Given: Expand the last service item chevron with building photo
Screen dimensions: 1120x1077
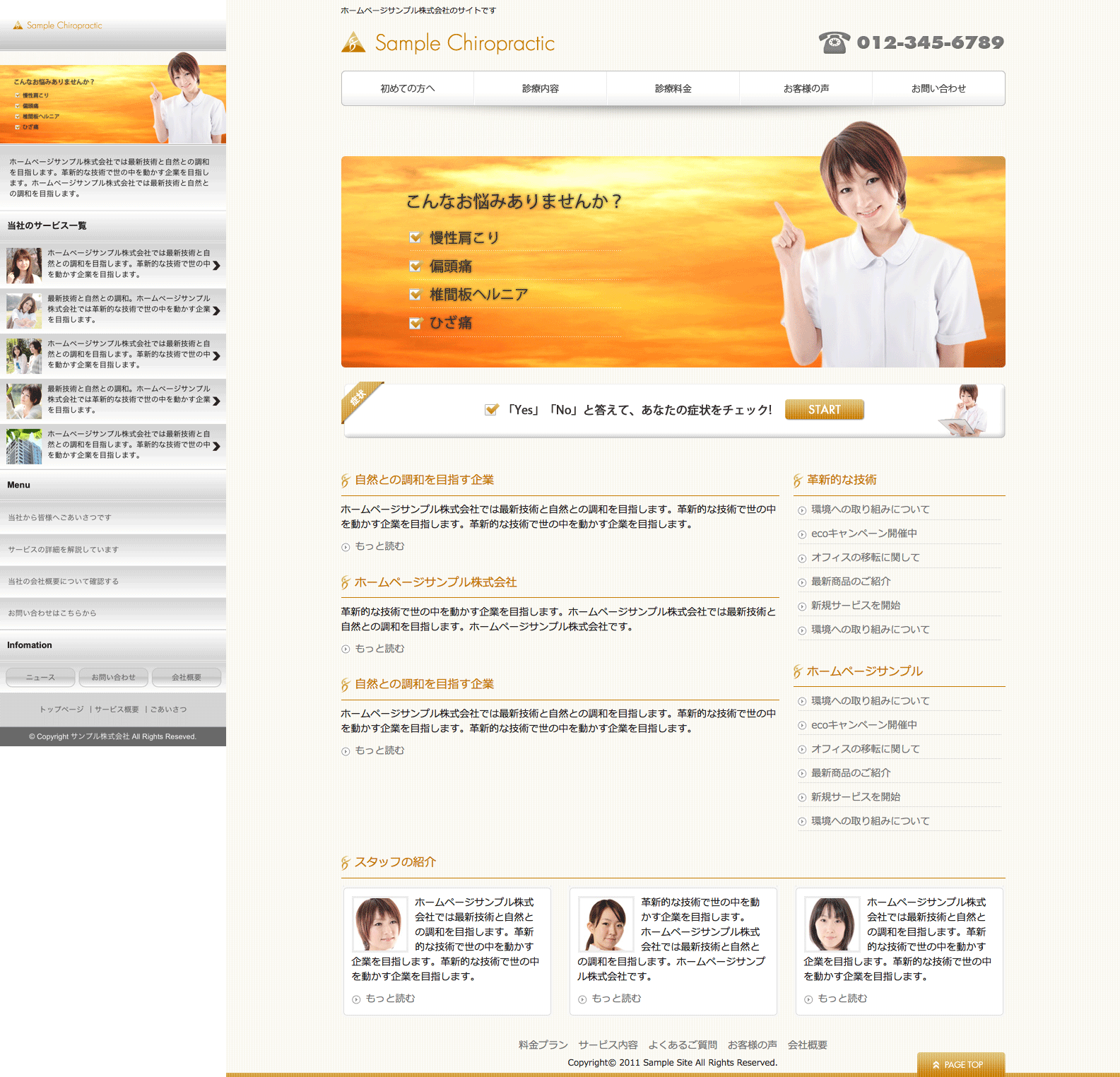Looking at the screenshot, I should (216, 446).
